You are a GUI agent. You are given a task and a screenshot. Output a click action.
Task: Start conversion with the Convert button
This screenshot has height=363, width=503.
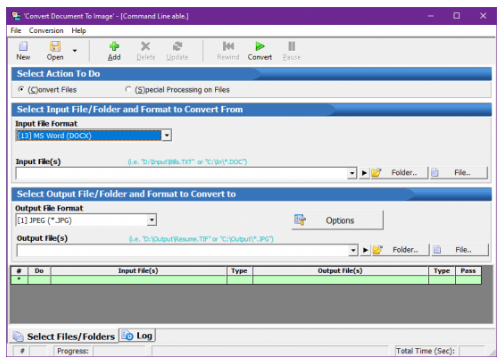pos(260,51)
